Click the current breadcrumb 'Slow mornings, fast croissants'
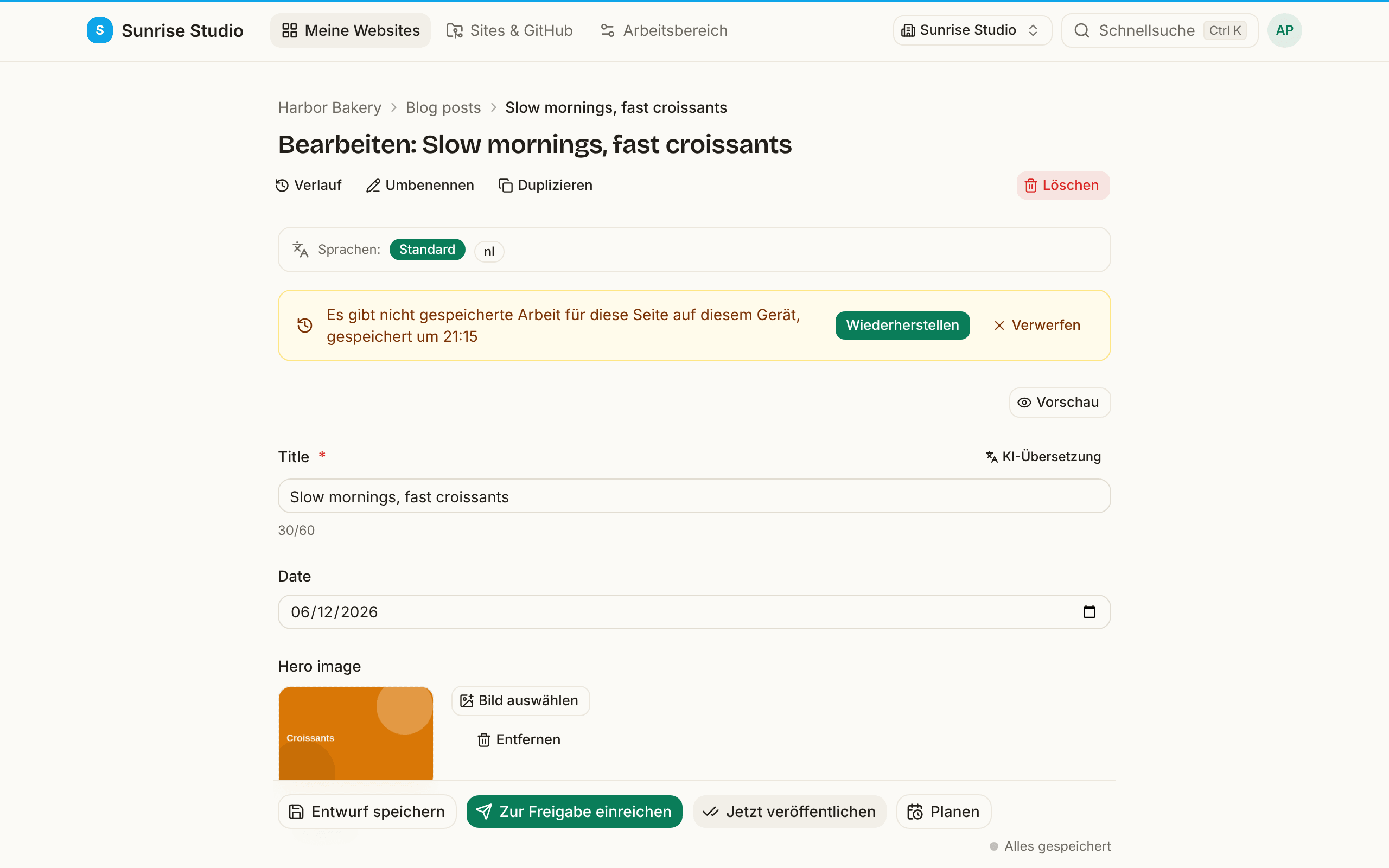The height and width of the screenshot is (868, 1389). (x=616, y=107)
